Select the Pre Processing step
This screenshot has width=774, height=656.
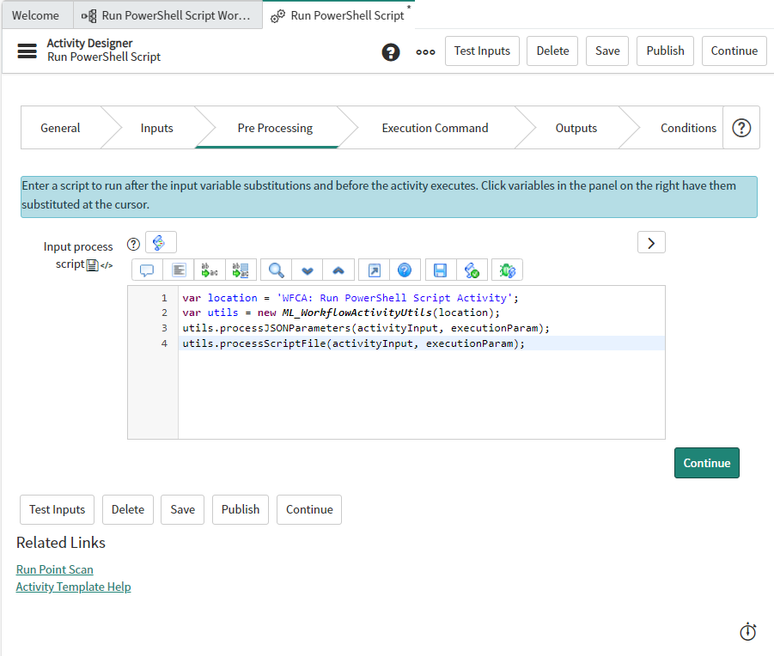pyautogui.click(x=275, y=128)
